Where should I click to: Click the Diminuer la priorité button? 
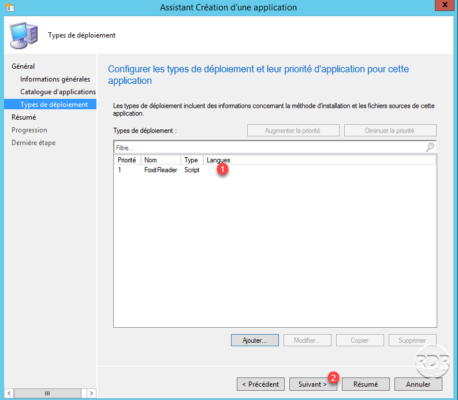point(390,131)
